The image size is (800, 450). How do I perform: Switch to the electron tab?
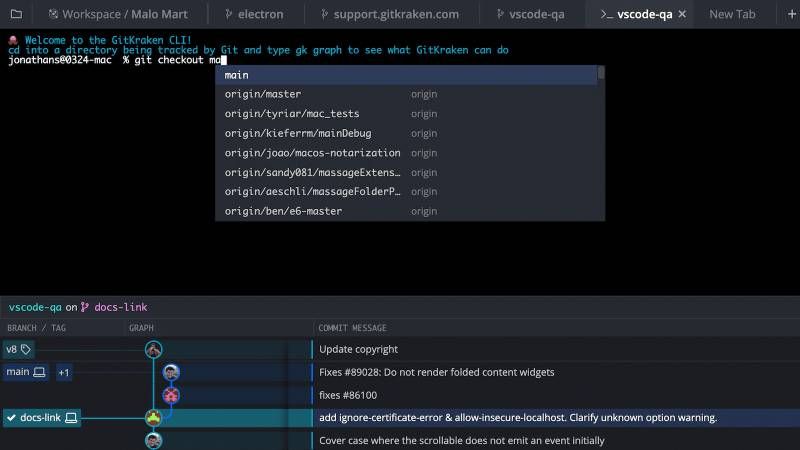click(254, 14)
